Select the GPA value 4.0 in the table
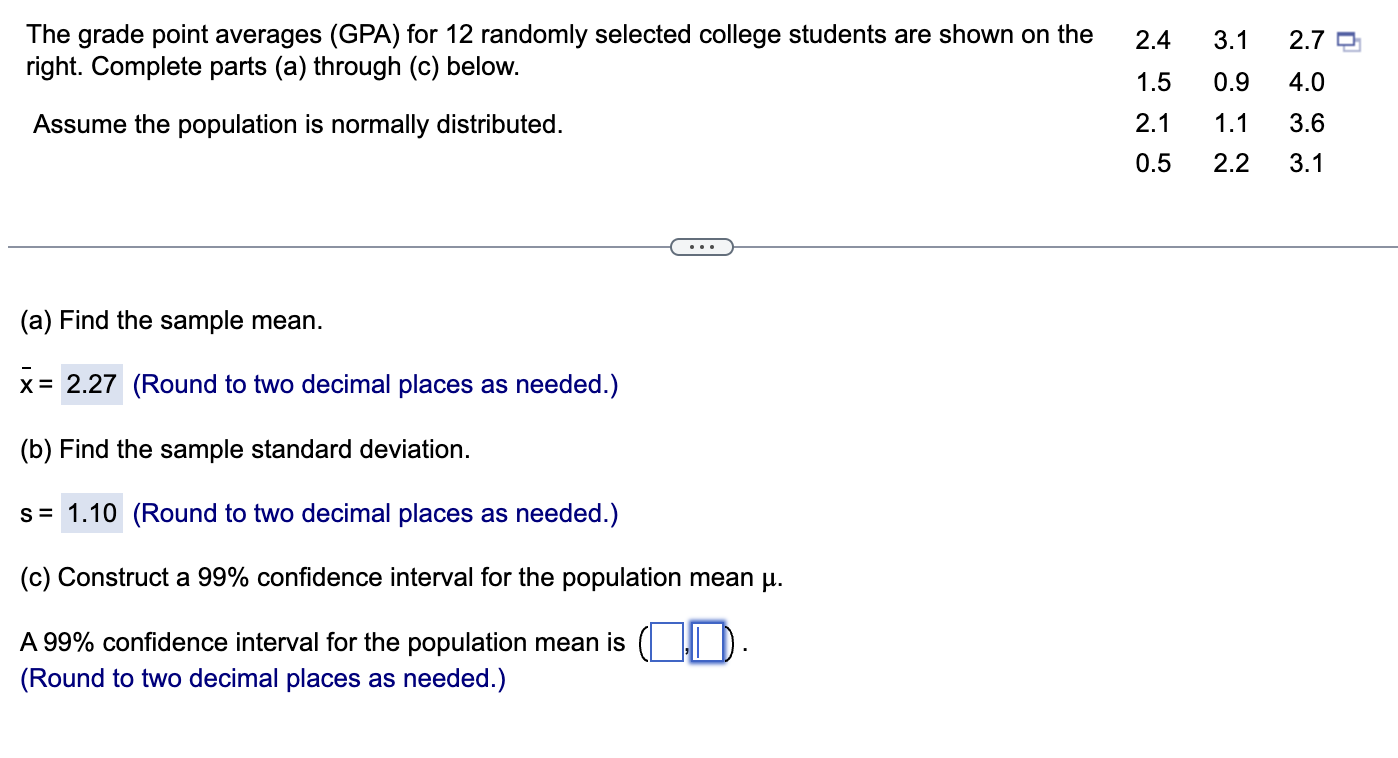Screen dimensions: 1398x758 coord(1308,82)
